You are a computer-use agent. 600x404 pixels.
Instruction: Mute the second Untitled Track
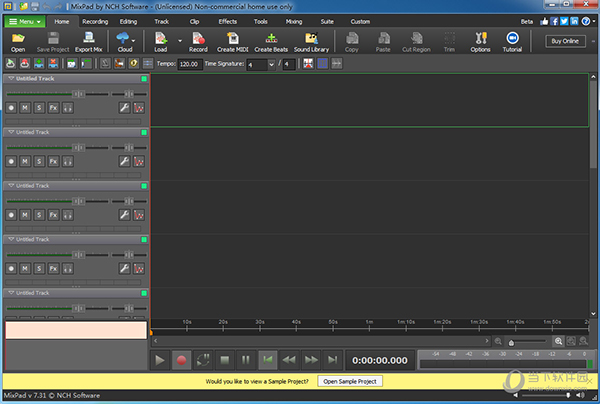(25, 161)
